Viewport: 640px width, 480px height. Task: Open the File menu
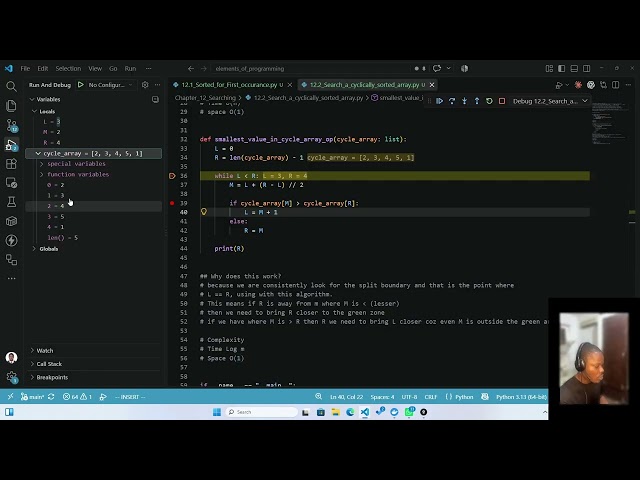(25, 69)
